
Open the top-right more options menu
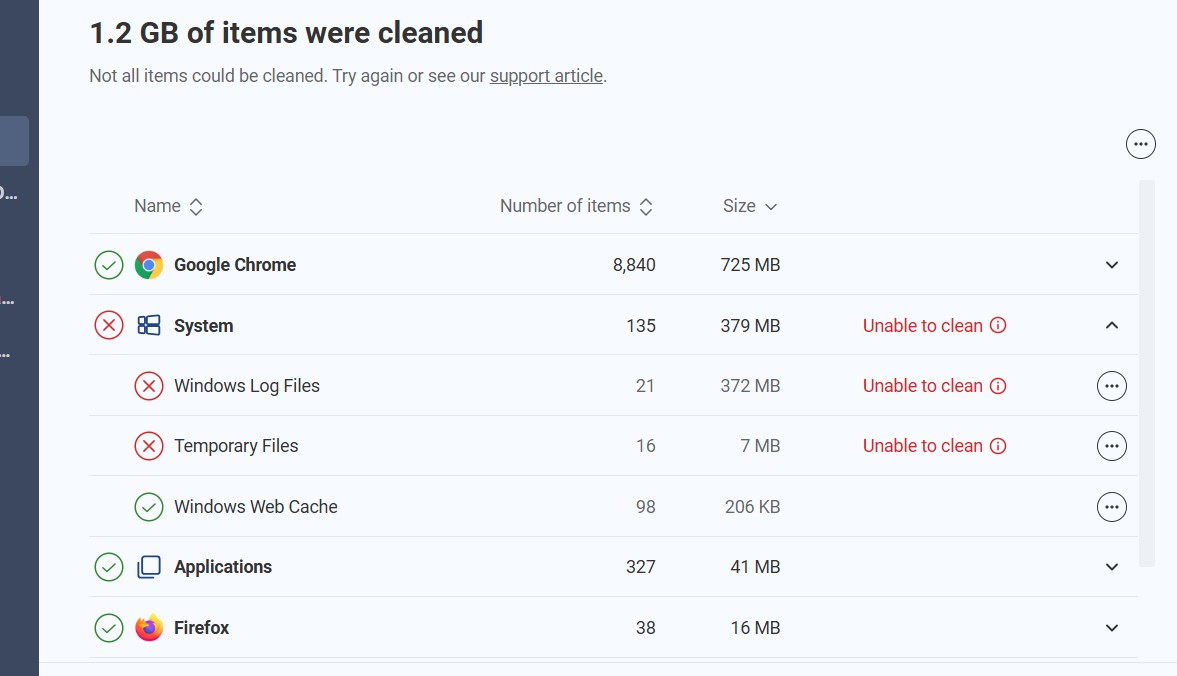tap(1140, 144)
